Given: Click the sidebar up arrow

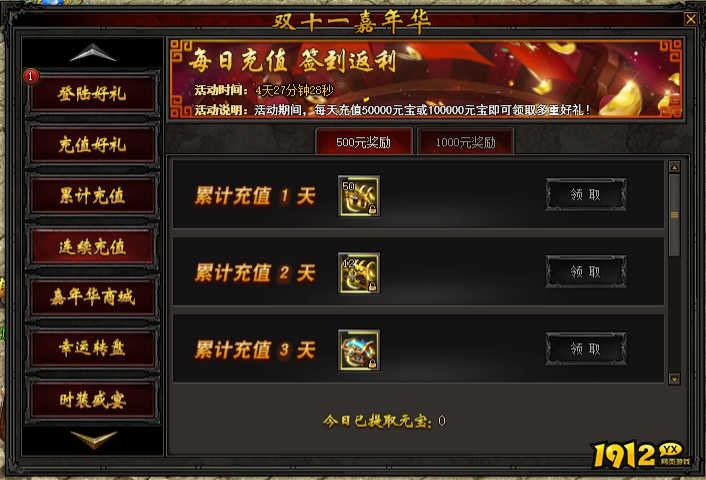Looking at the screenshot, I should click(93, 53).
